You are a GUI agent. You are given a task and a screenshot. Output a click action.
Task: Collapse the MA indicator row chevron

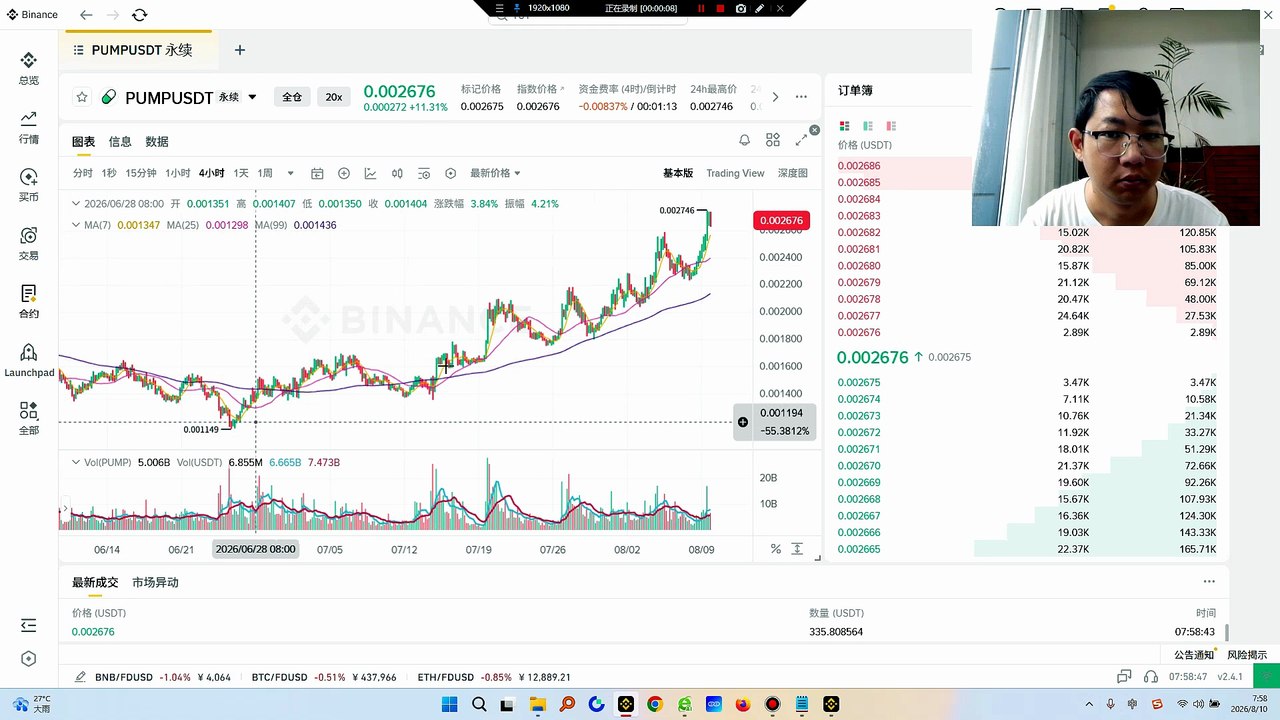coord(76,225)
